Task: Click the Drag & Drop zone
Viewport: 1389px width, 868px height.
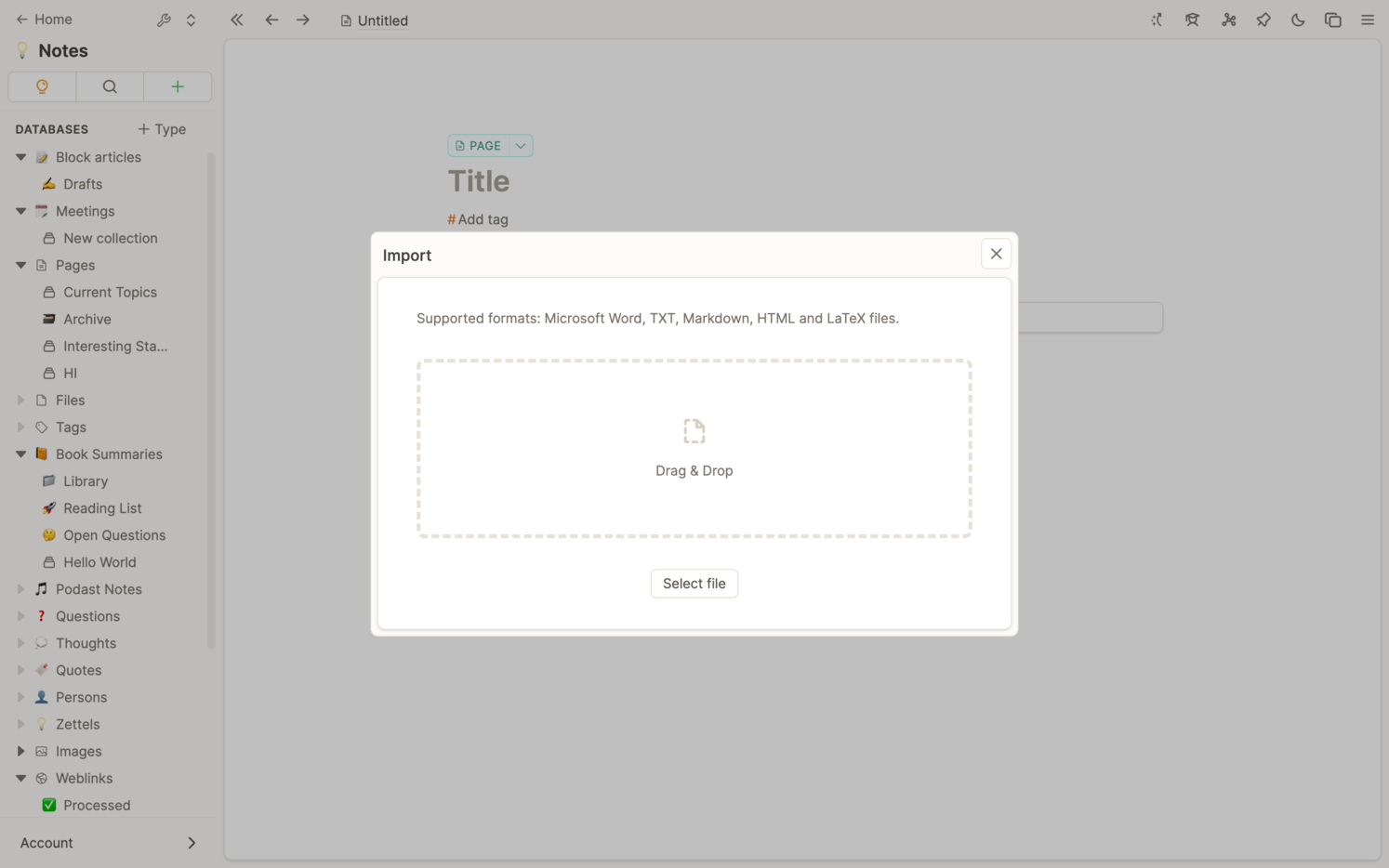Action: coord(694,449)
